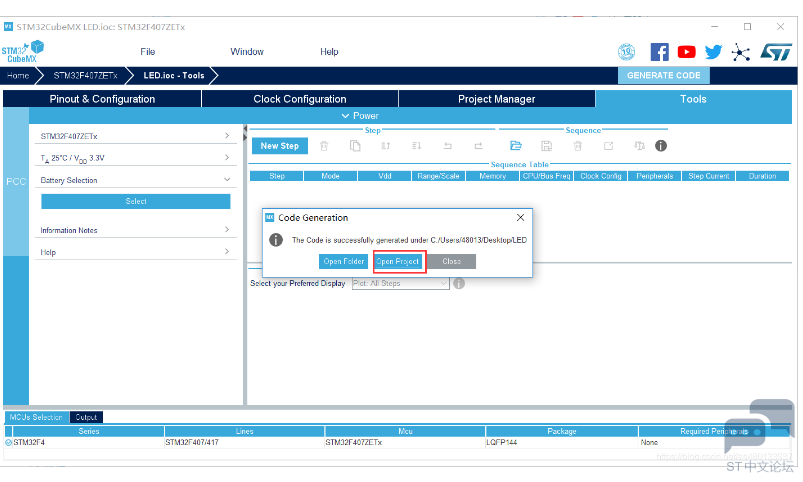Screen dimensions: 803x482
Task: Switch to the Clock Configuration tab
Action: pos(300,99)
